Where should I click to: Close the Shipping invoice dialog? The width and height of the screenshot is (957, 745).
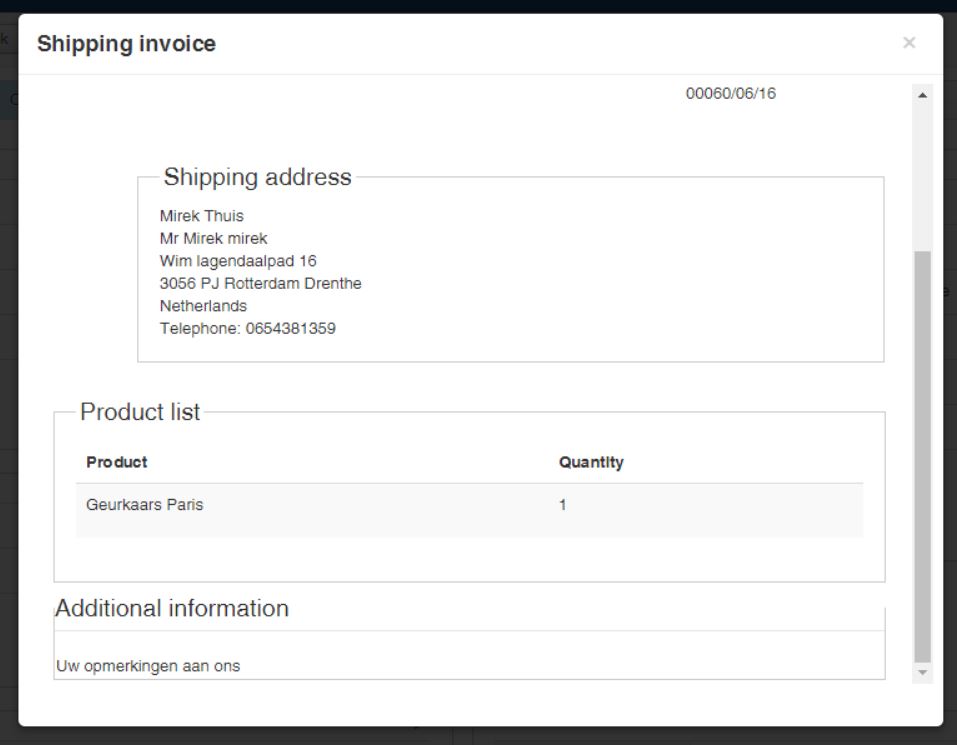coord(908,43)
